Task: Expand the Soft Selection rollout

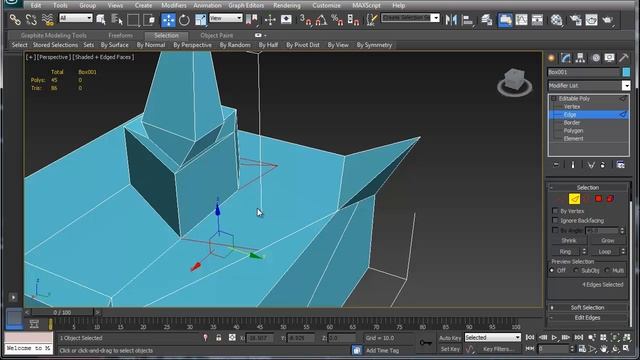Action: point(588,307)
